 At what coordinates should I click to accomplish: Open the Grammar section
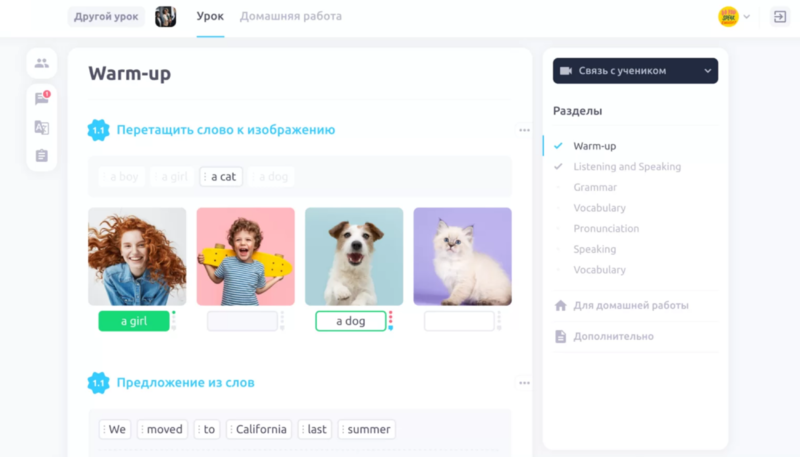pyautogui.click(x=595, y=187)
